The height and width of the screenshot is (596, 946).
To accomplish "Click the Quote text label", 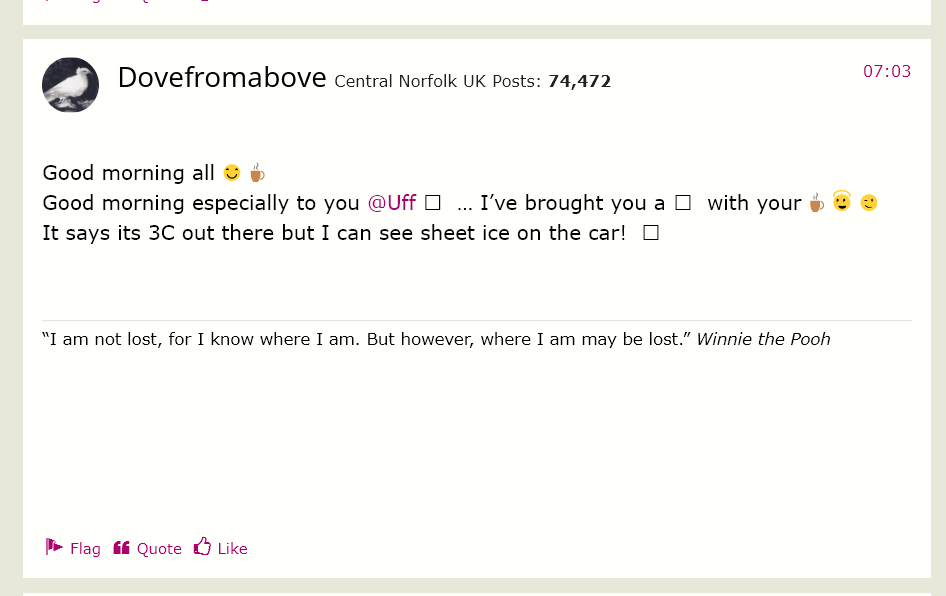I will [159, 548].
